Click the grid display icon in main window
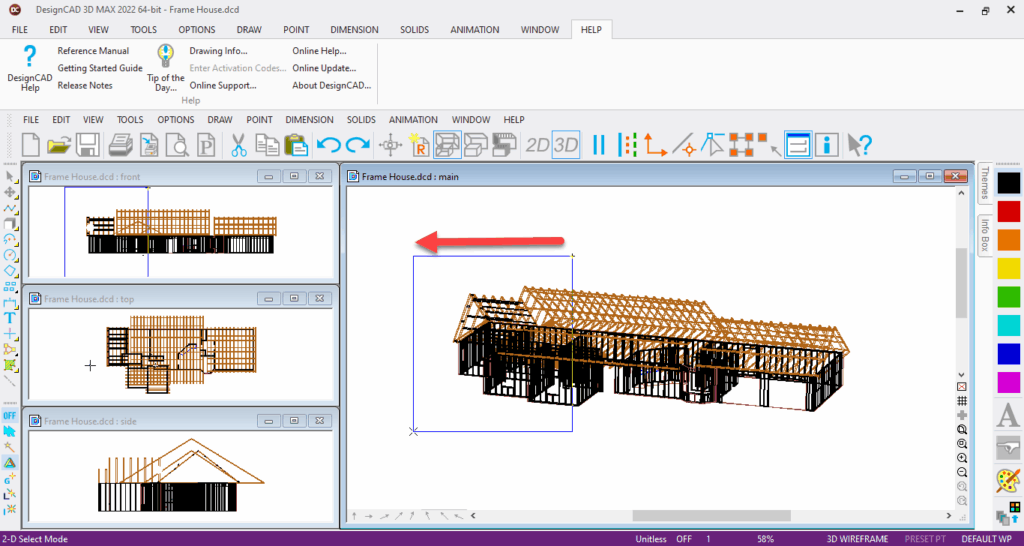This screenshot has width=1024, height=546. (962, 400)
